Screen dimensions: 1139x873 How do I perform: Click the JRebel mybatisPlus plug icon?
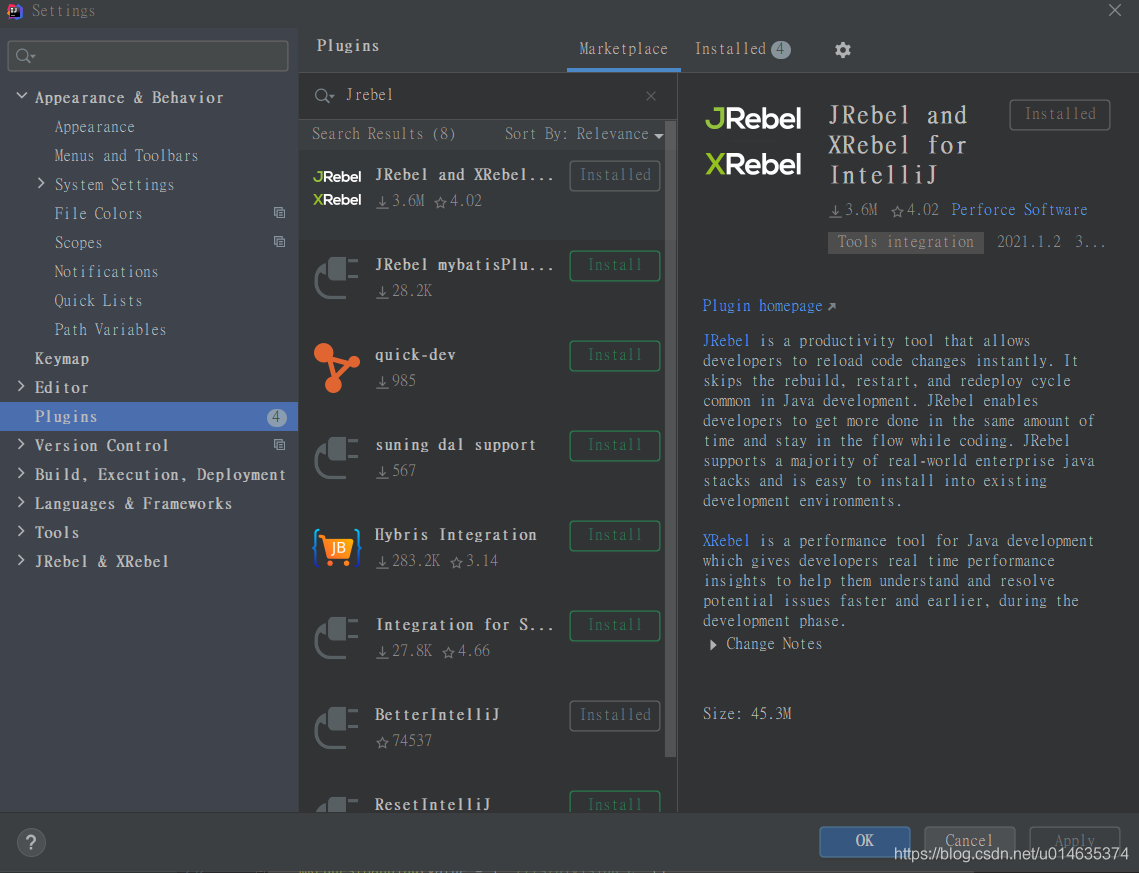tap(336, 278)
